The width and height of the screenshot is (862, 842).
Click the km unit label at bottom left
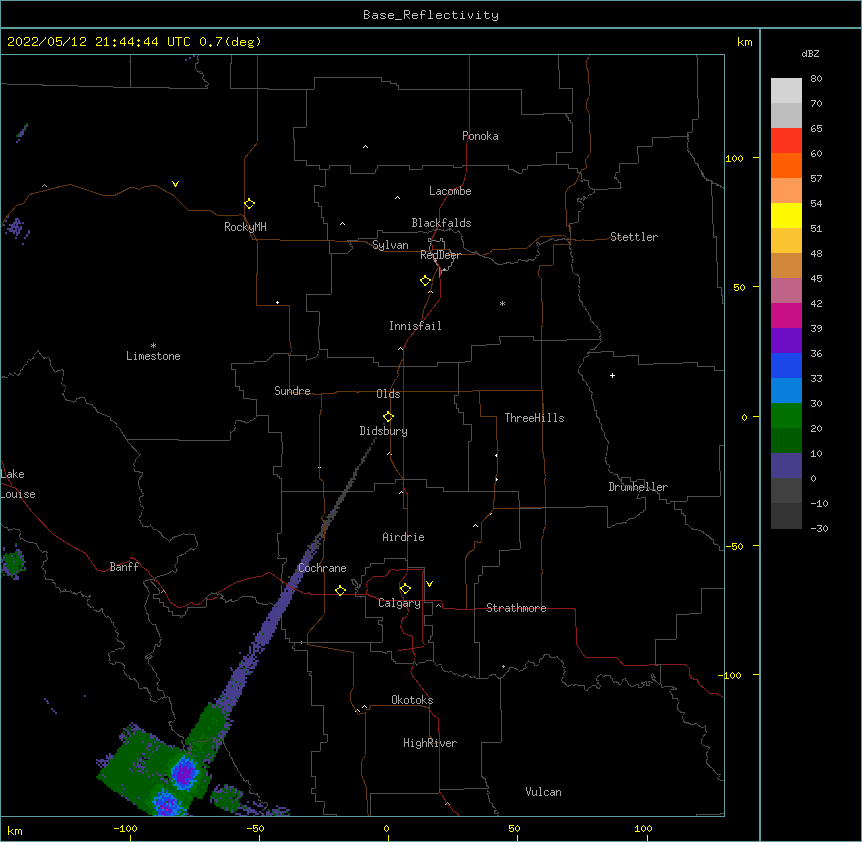[x=15, y=830]
